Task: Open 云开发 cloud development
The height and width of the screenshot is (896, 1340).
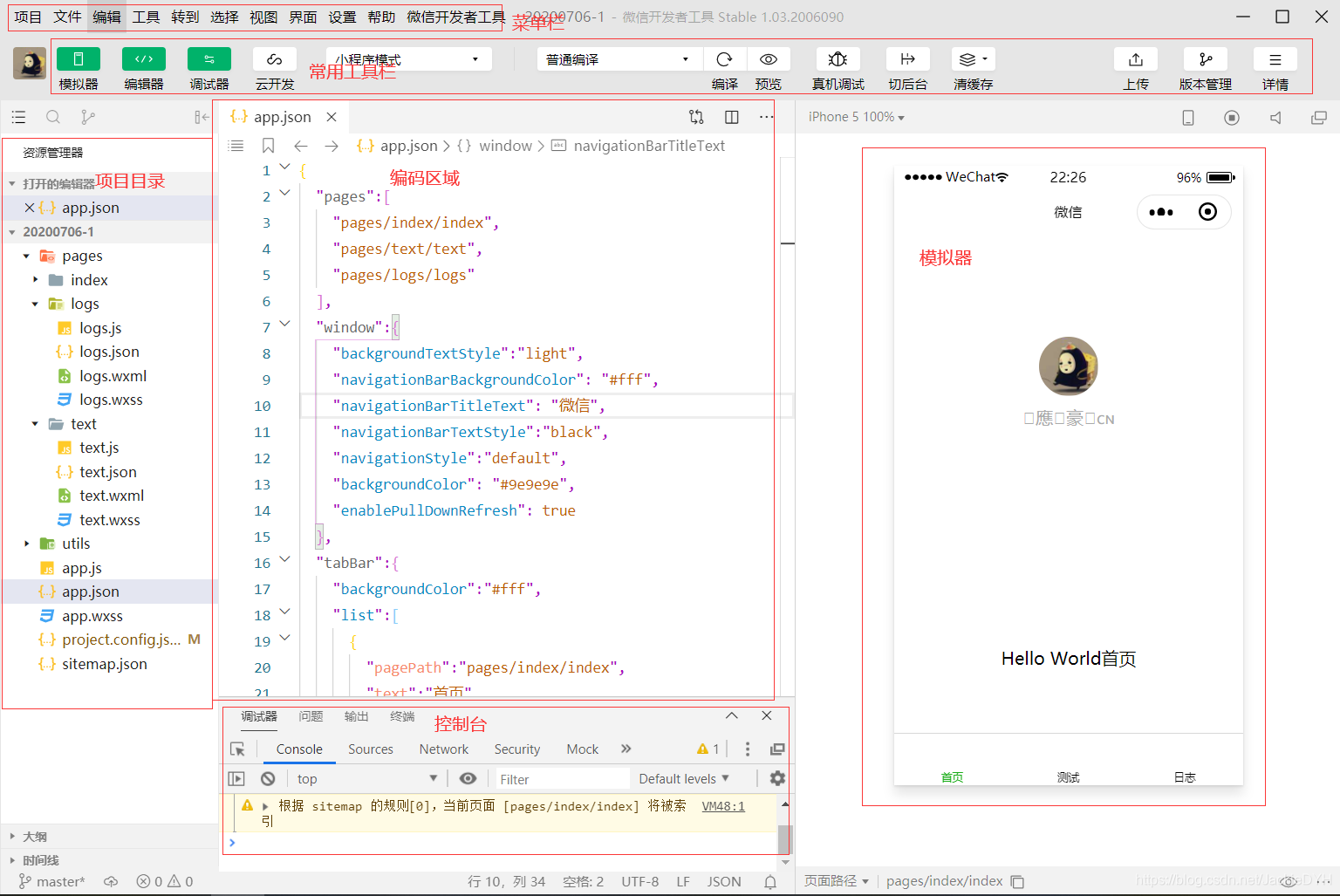Action: click(275, 59)
